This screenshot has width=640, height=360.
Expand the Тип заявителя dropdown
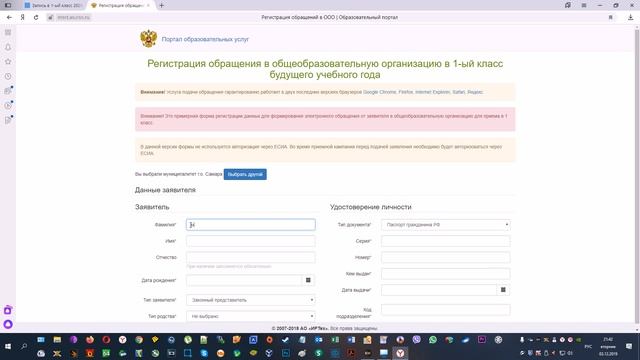251,300
